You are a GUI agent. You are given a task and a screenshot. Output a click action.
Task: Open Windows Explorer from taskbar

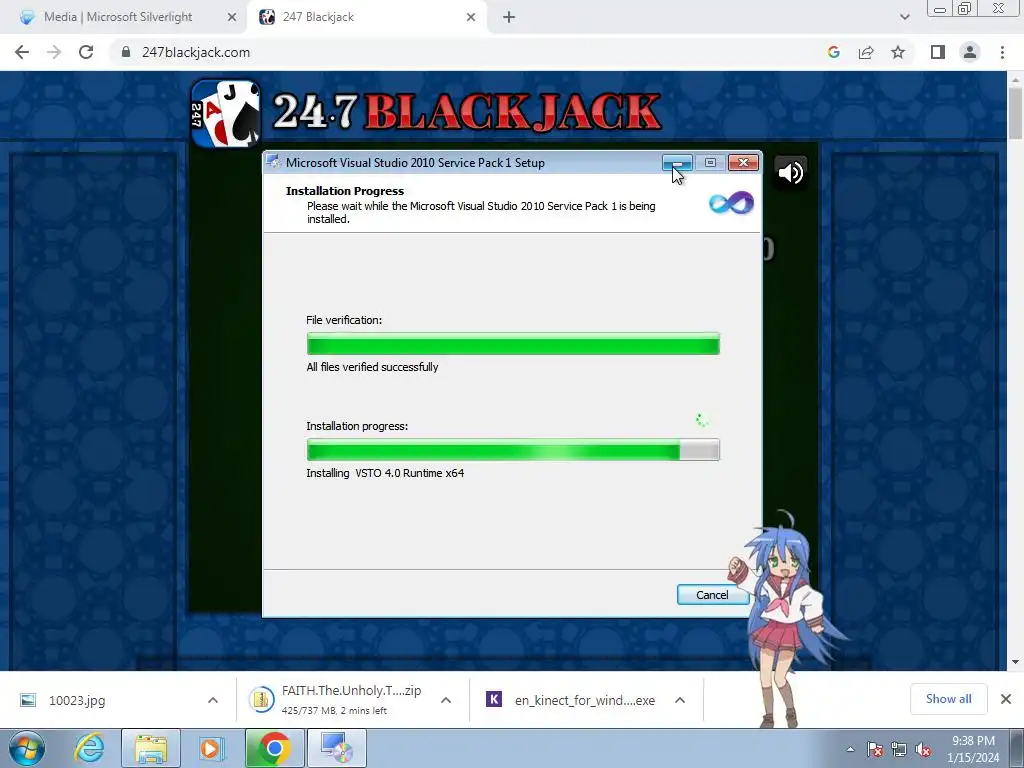click(x=151, y=748)
